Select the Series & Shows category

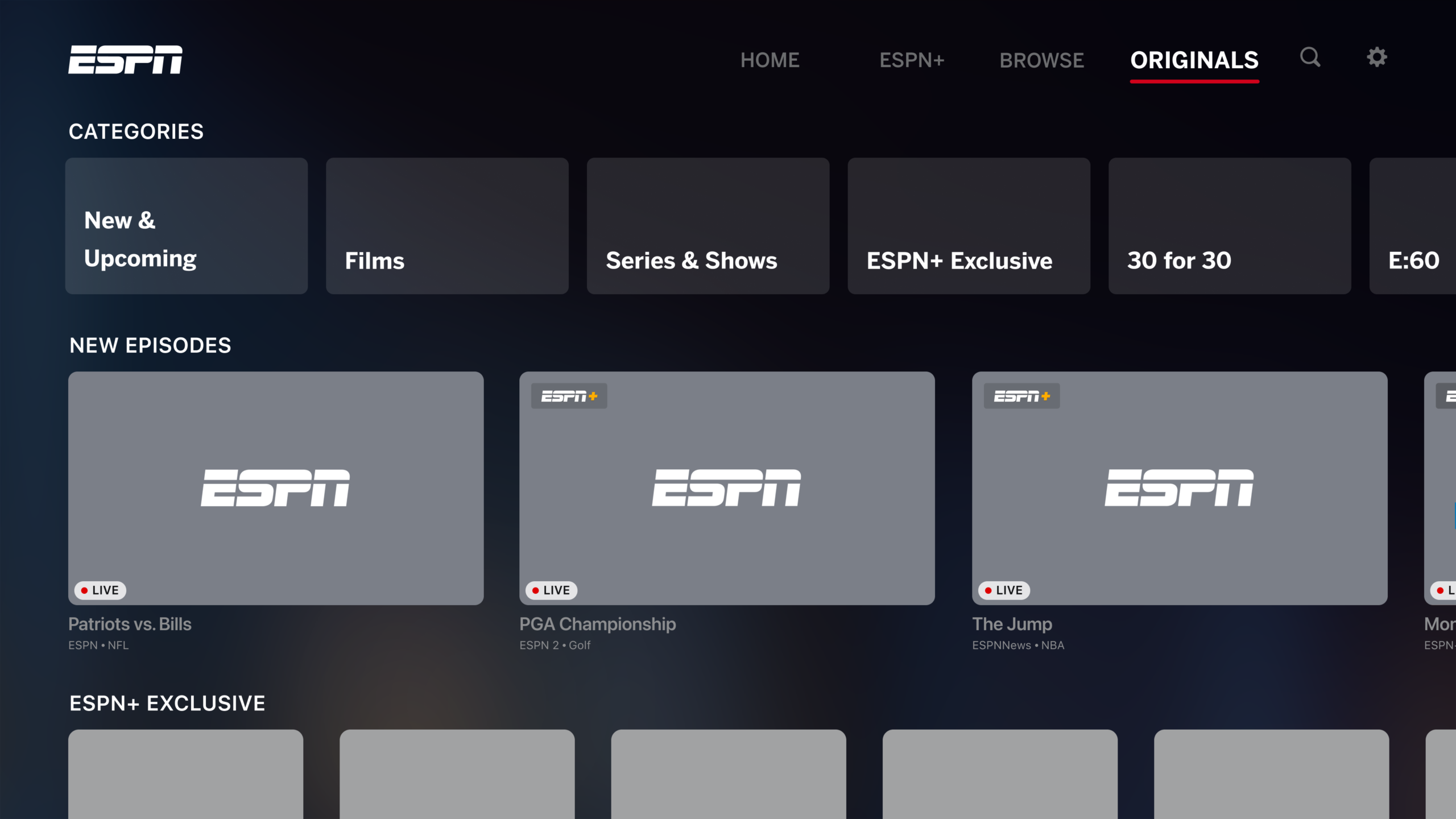(708, 226)
